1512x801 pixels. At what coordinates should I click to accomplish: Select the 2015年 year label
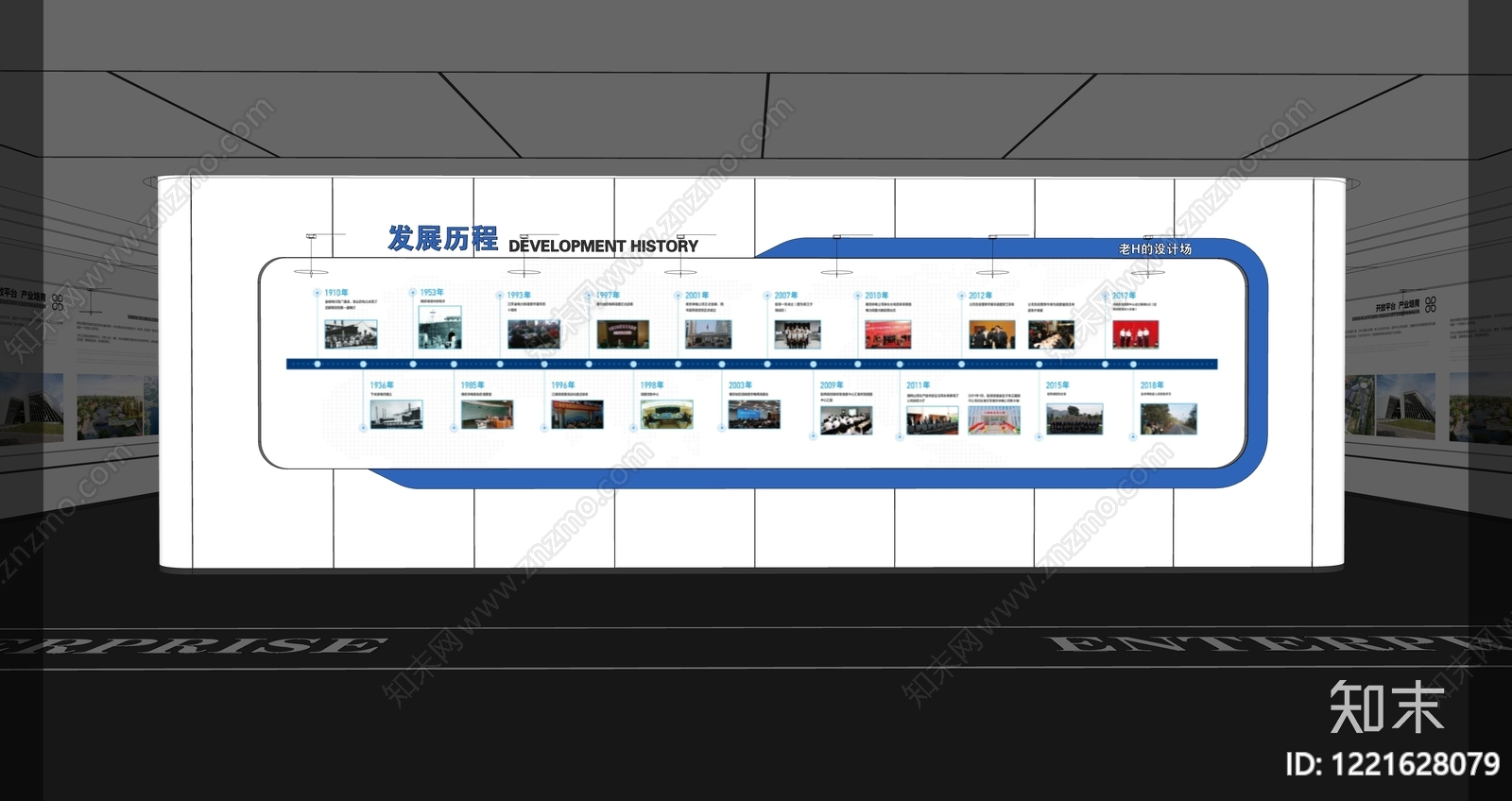[1057, 385]
